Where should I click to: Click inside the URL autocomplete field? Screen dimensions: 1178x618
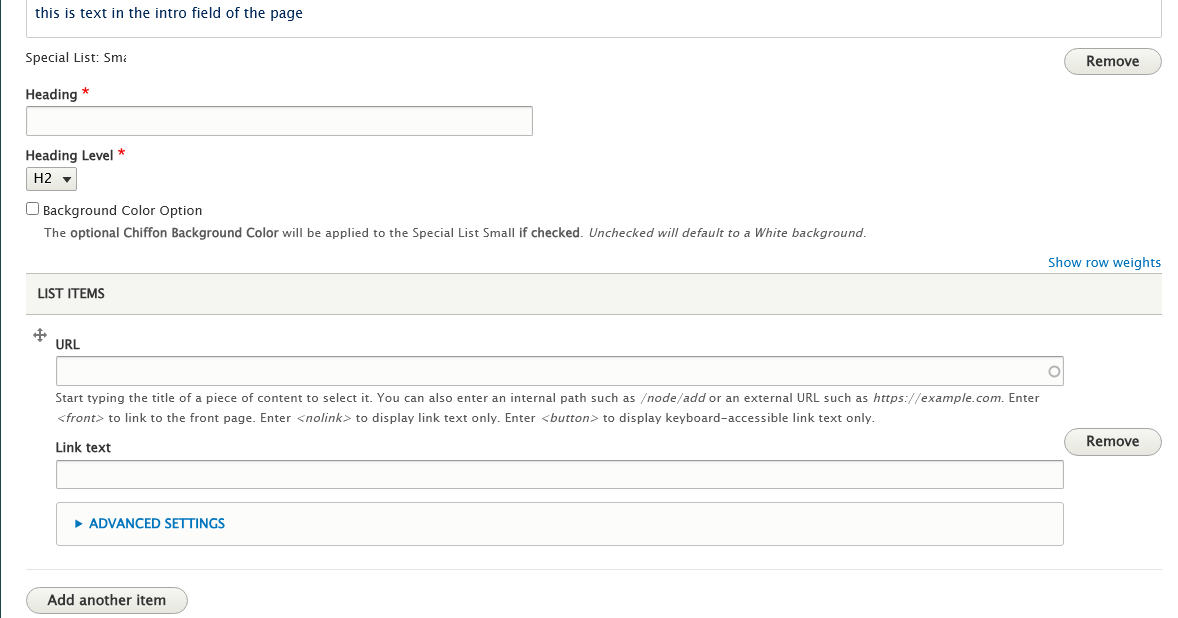point(550,372)
